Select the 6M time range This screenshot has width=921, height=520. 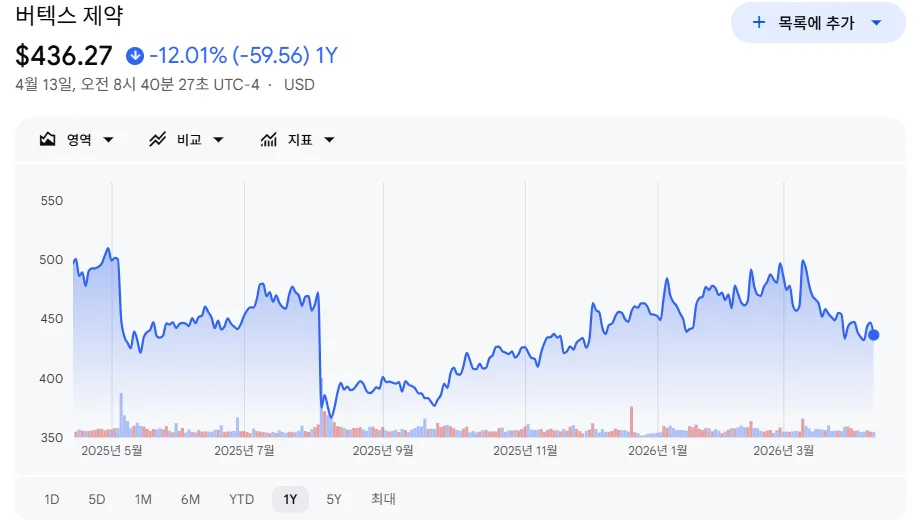[x=190, y=499]
